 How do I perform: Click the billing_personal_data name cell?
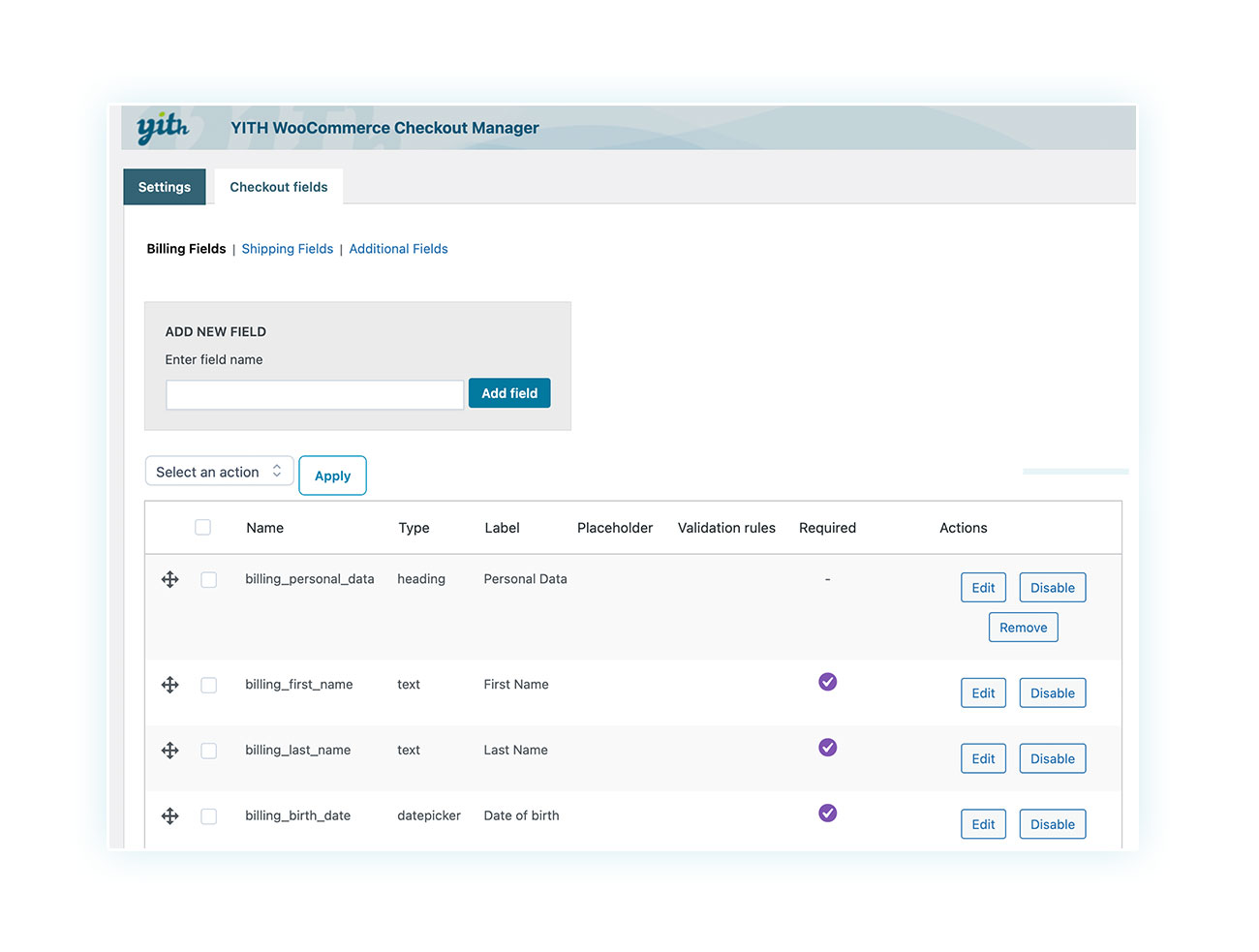(310, 579)
